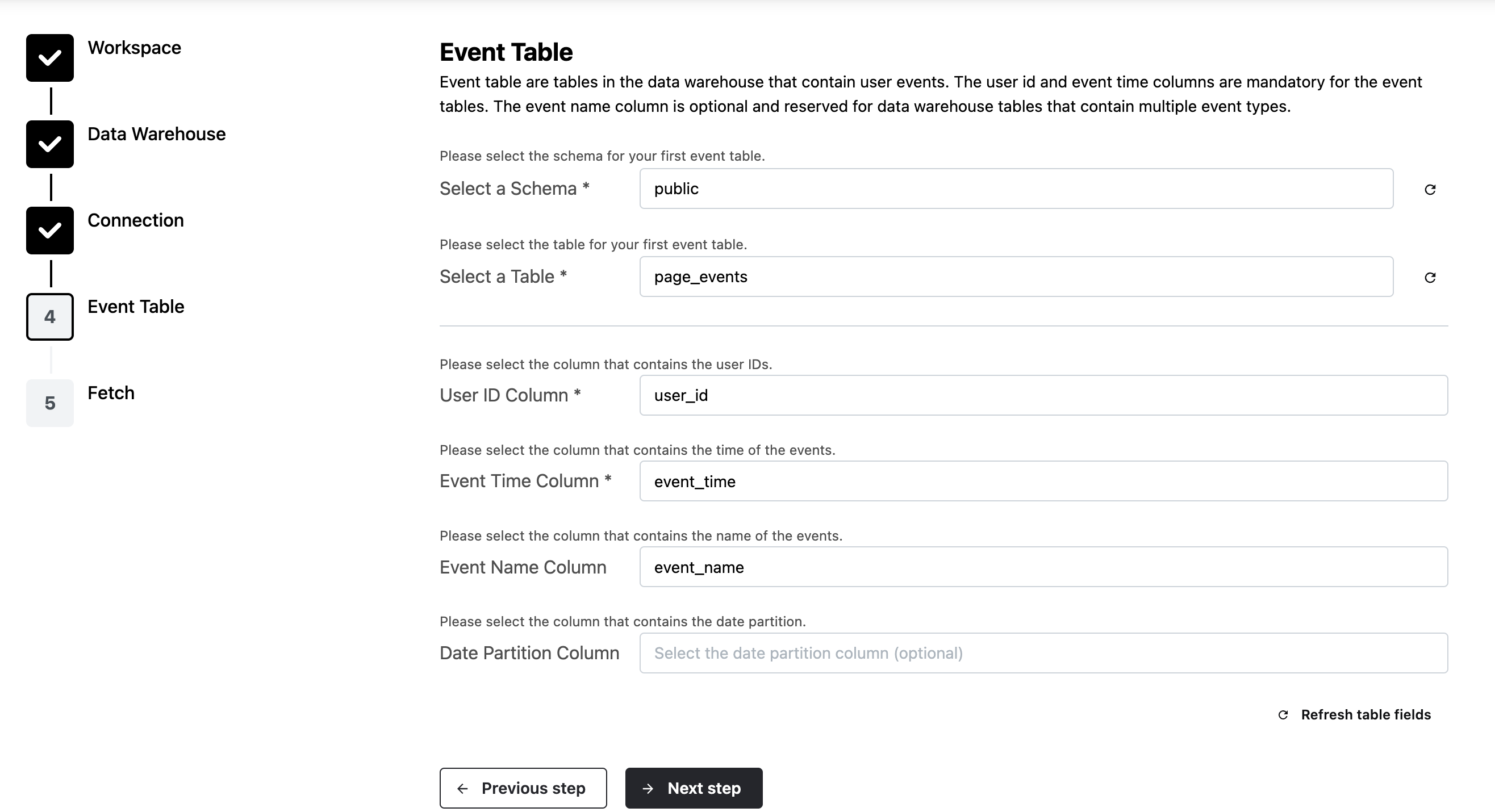Screen dimensions: 1495x812
Task: Choose a Date Partition Column option
Action: point(1043,653)
